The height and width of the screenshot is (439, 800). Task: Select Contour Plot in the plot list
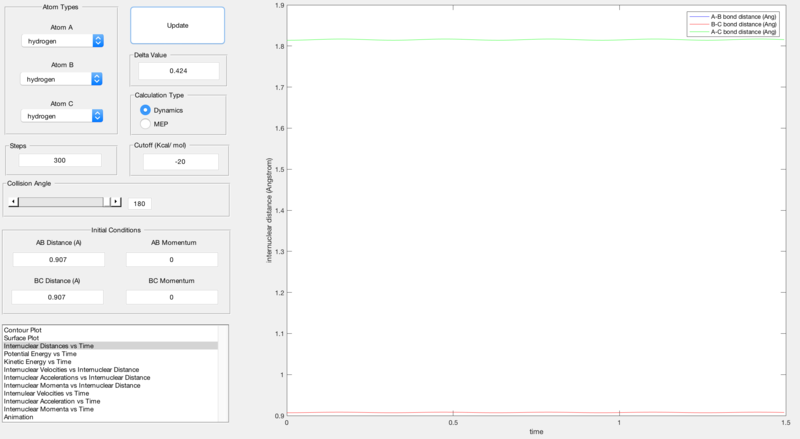[x=111, y=330]
